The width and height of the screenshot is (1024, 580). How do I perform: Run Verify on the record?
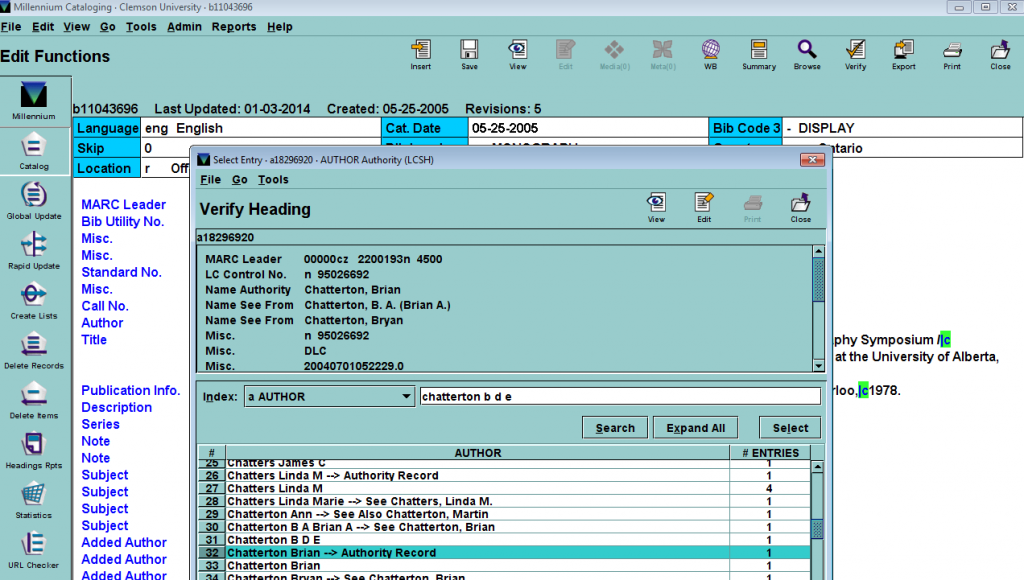coord(856,55)
